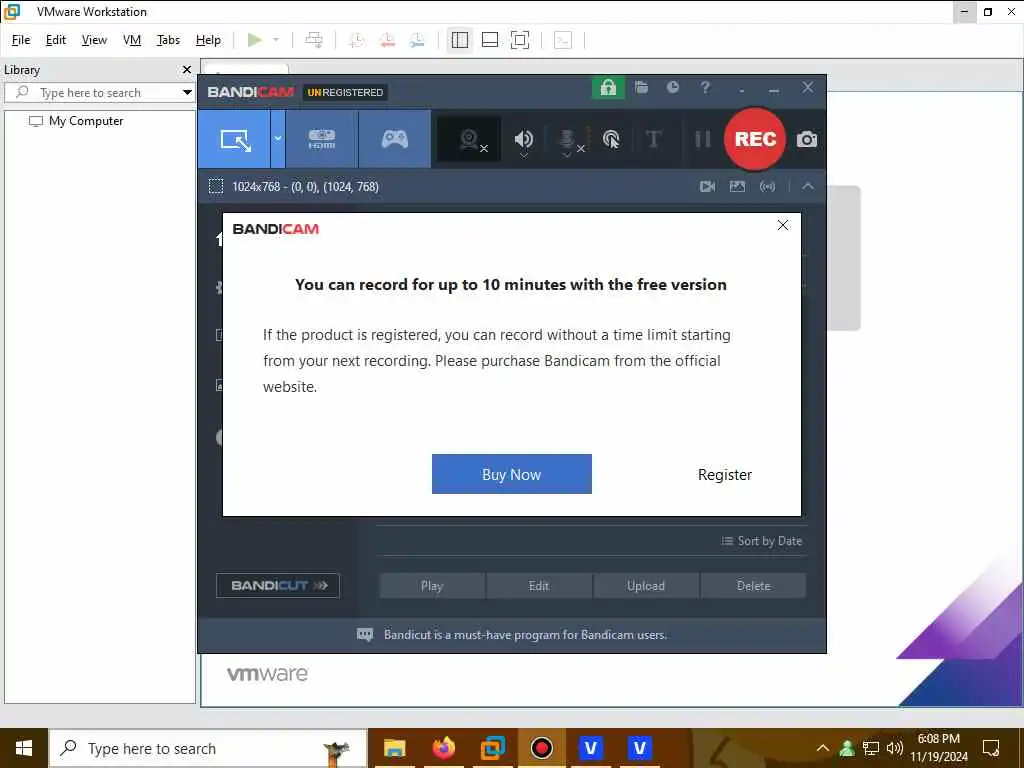
Task: Open the taskbar volume control
Action: pyautogui.click(x=895, y=748)
